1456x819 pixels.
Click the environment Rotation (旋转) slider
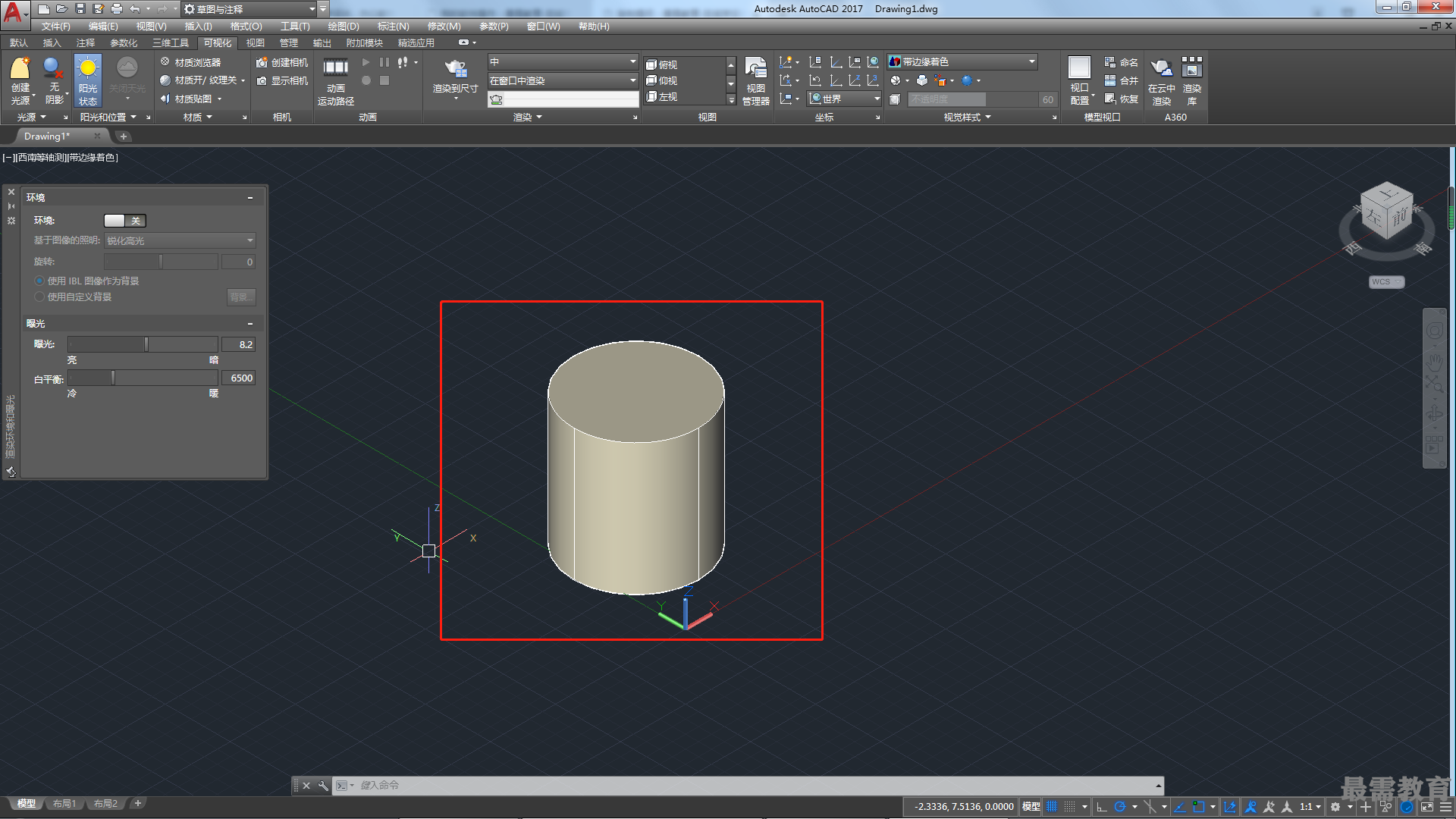[161, 262]
